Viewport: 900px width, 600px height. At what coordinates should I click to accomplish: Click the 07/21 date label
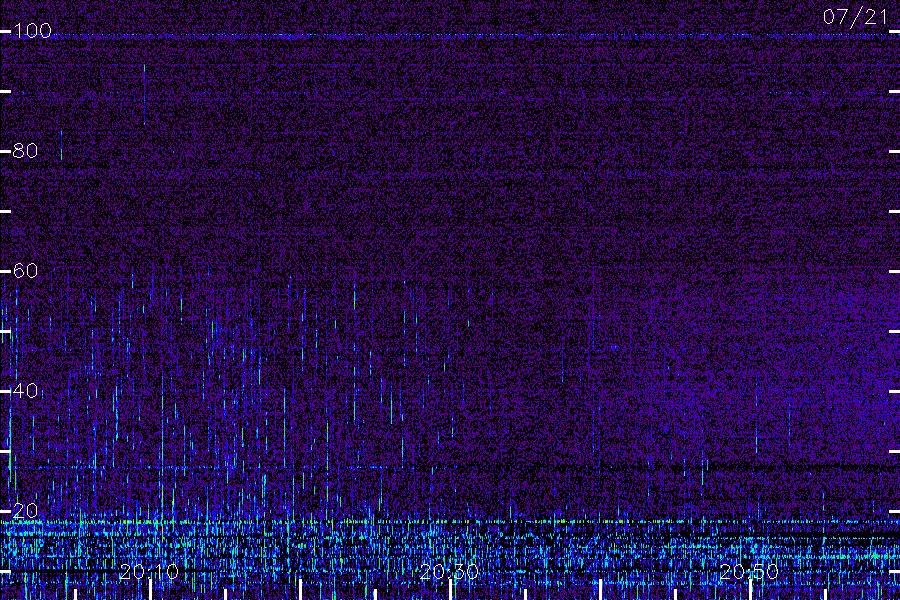tap(855, 17)
